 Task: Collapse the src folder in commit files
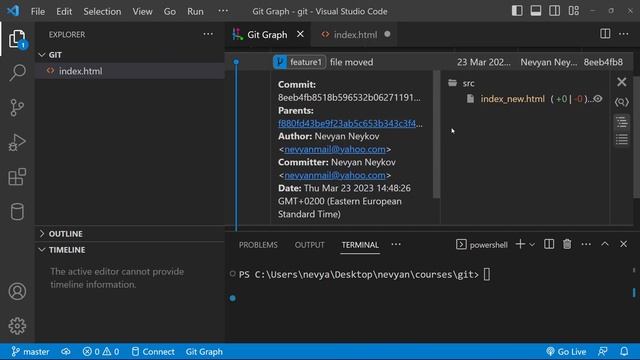(x=461, y=83)
